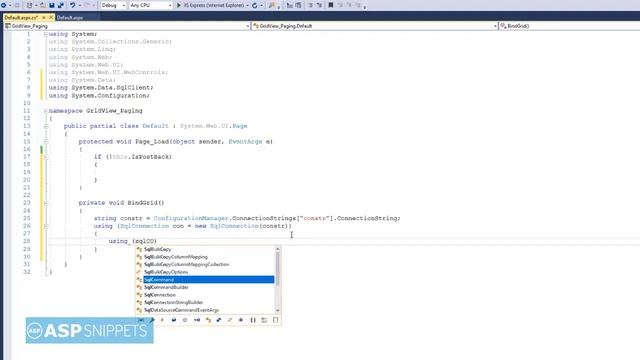The height and width of the screenshot is (360, 640).
Task: Click the Save icon in toolbar
Action: (52, 5)
